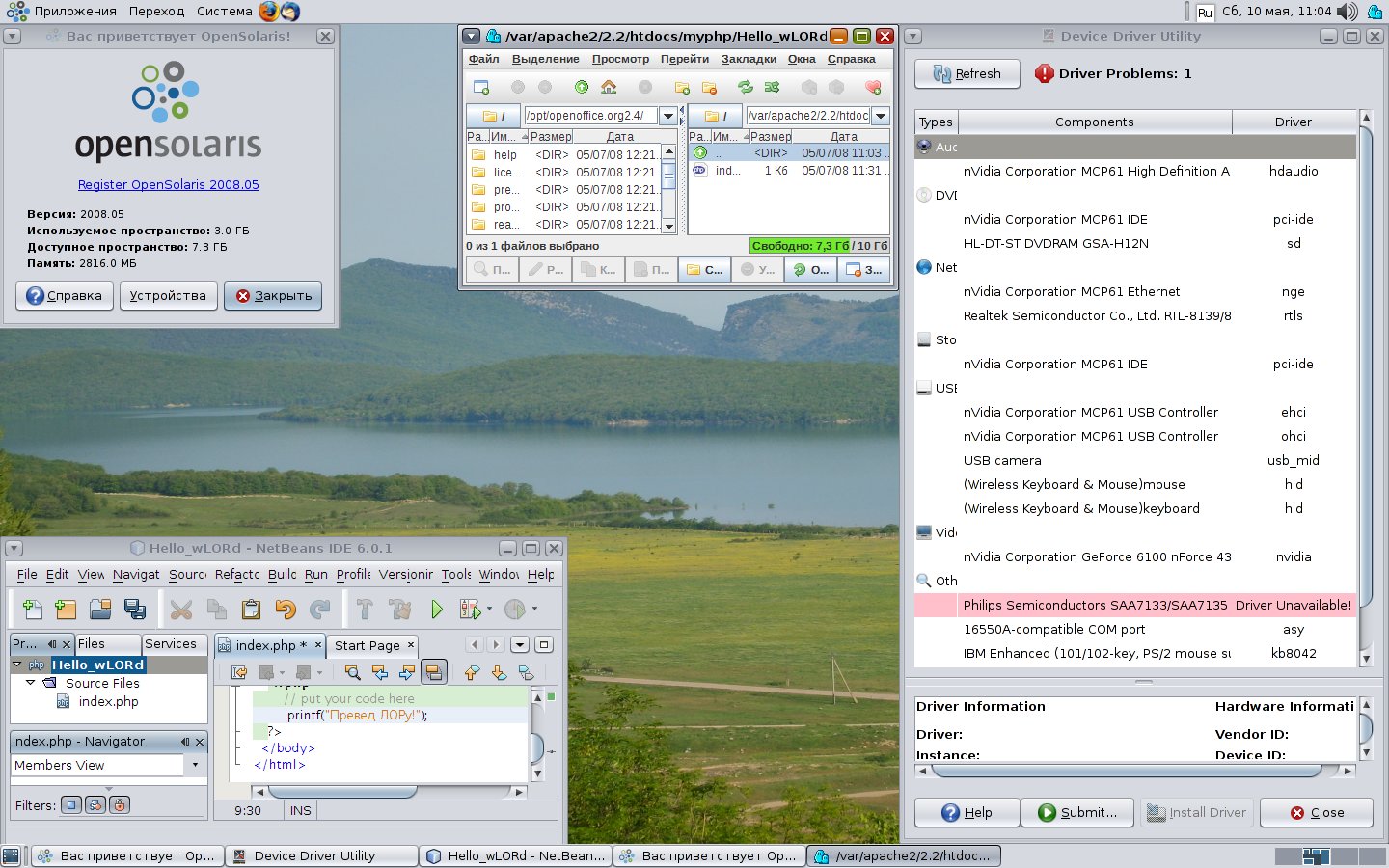Click Submit button in Device Driver Utility
1389x868 pixels.
1078,812
